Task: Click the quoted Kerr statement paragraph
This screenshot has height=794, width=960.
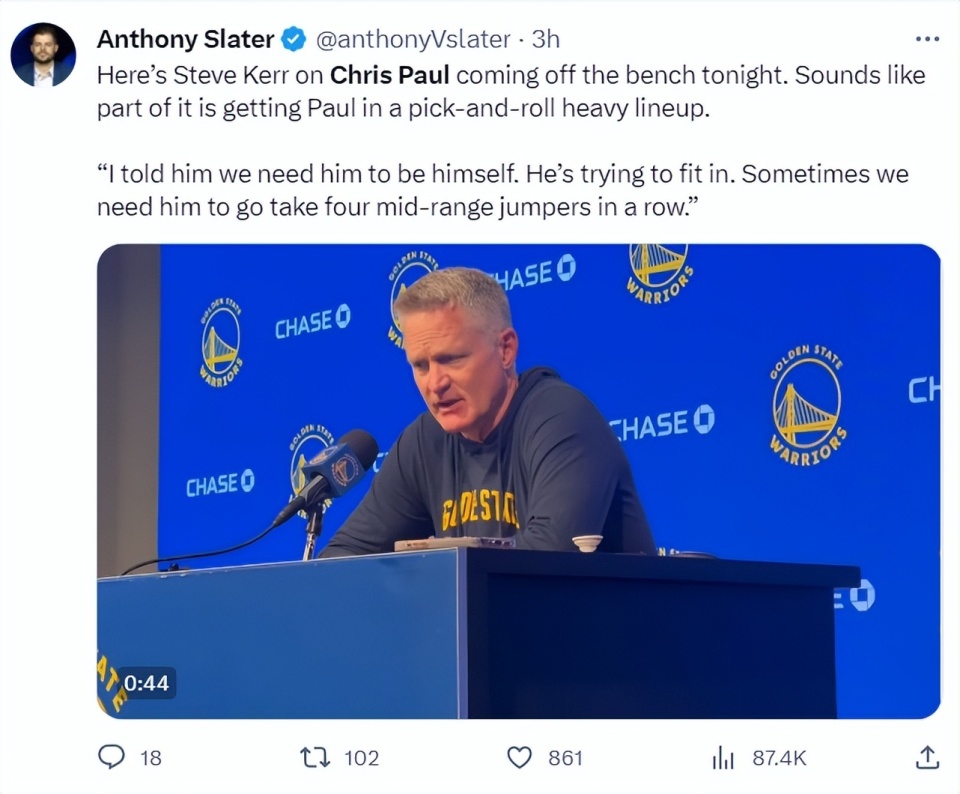Action: tap(502, 190)
